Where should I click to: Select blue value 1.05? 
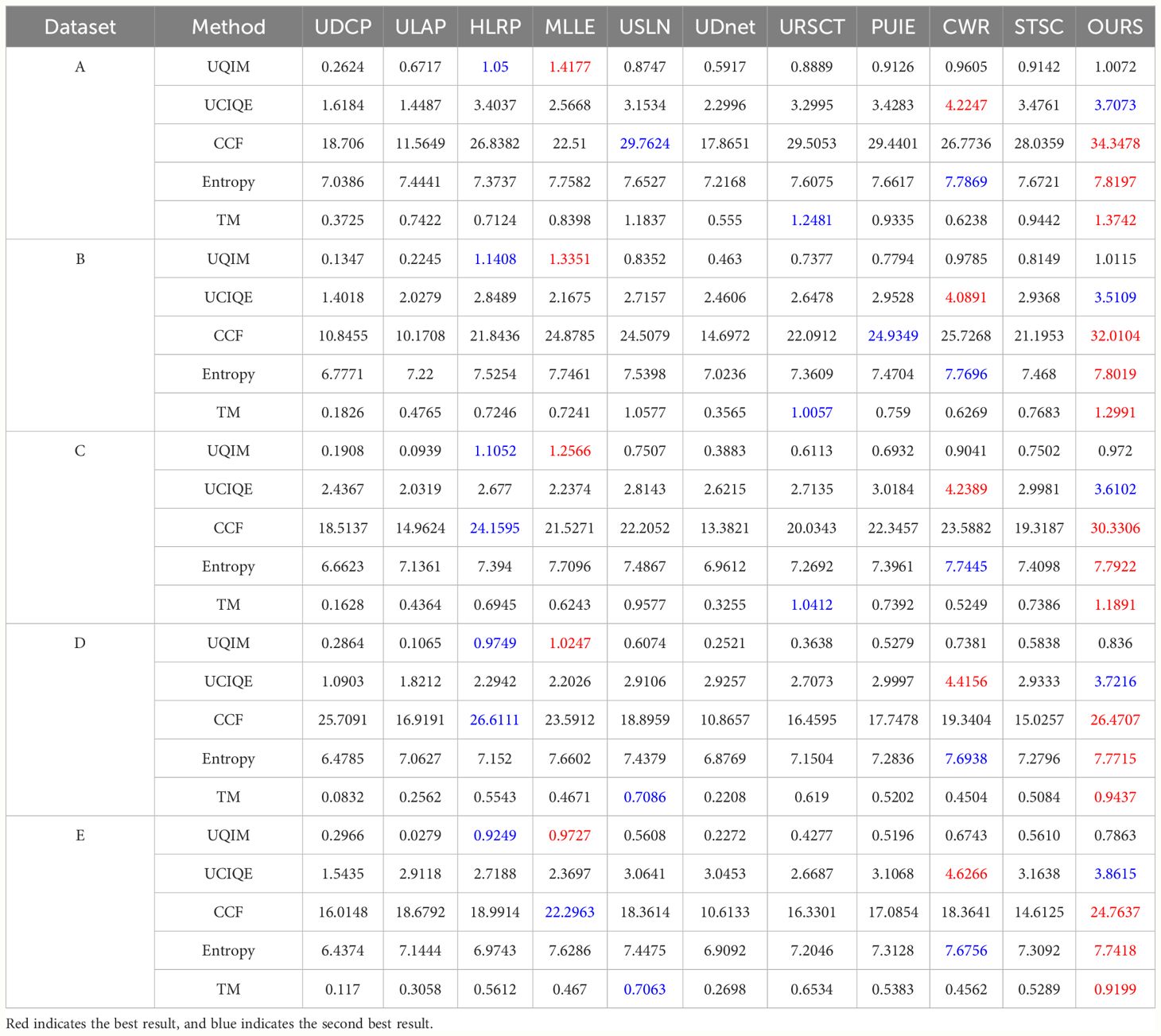495,67
